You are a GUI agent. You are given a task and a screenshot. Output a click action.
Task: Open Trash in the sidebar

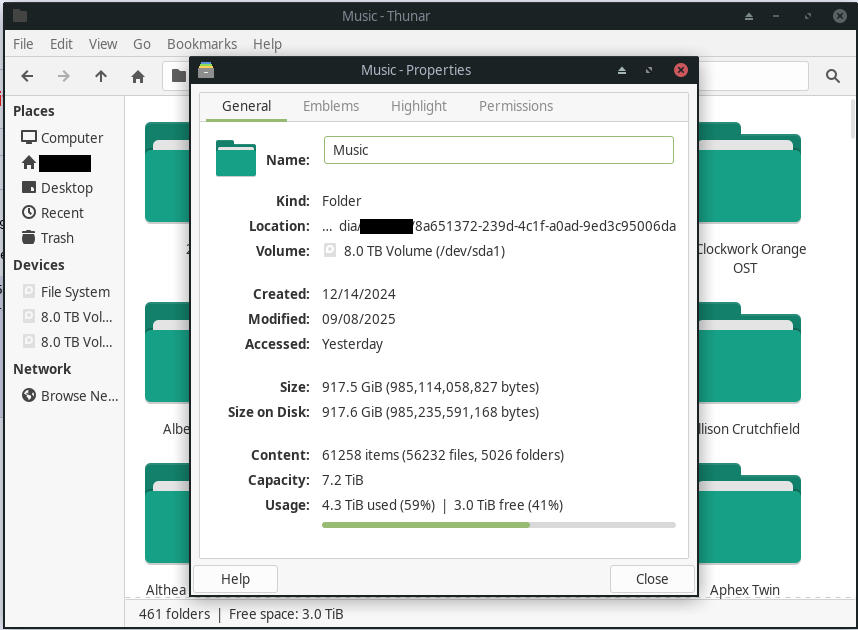pyautogui.click(x=48, y=238)
